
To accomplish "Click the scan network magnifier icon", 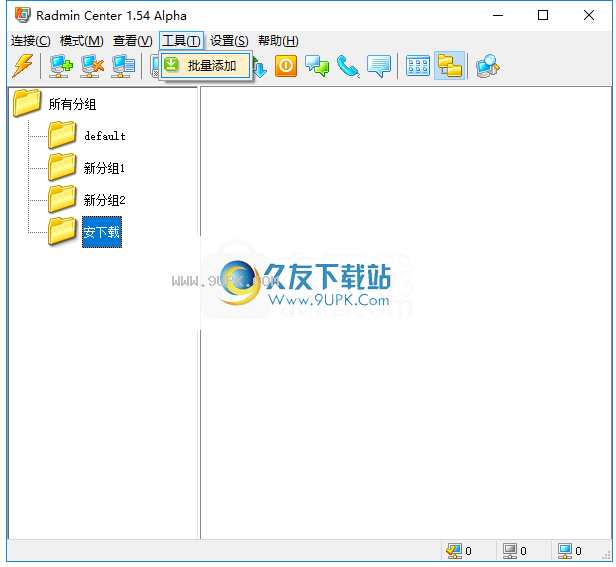I will (487, 66).
